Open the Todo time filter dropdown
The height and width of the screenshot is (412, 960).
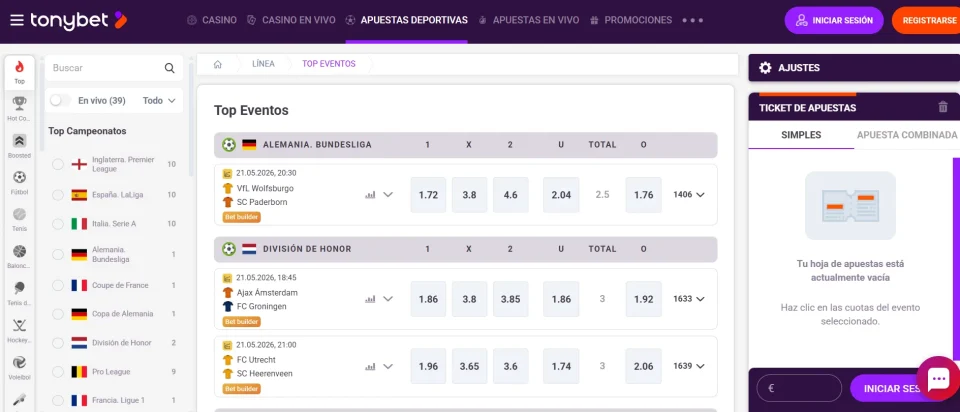click(159, 100)
